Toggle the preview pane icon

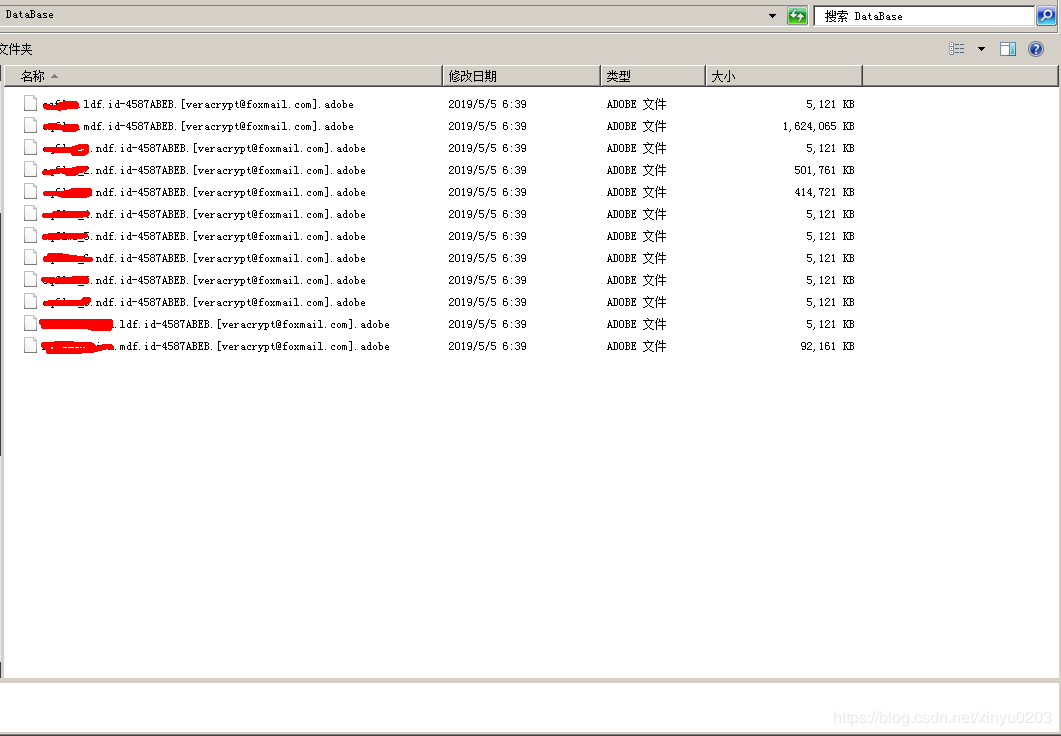(1008, 49)
